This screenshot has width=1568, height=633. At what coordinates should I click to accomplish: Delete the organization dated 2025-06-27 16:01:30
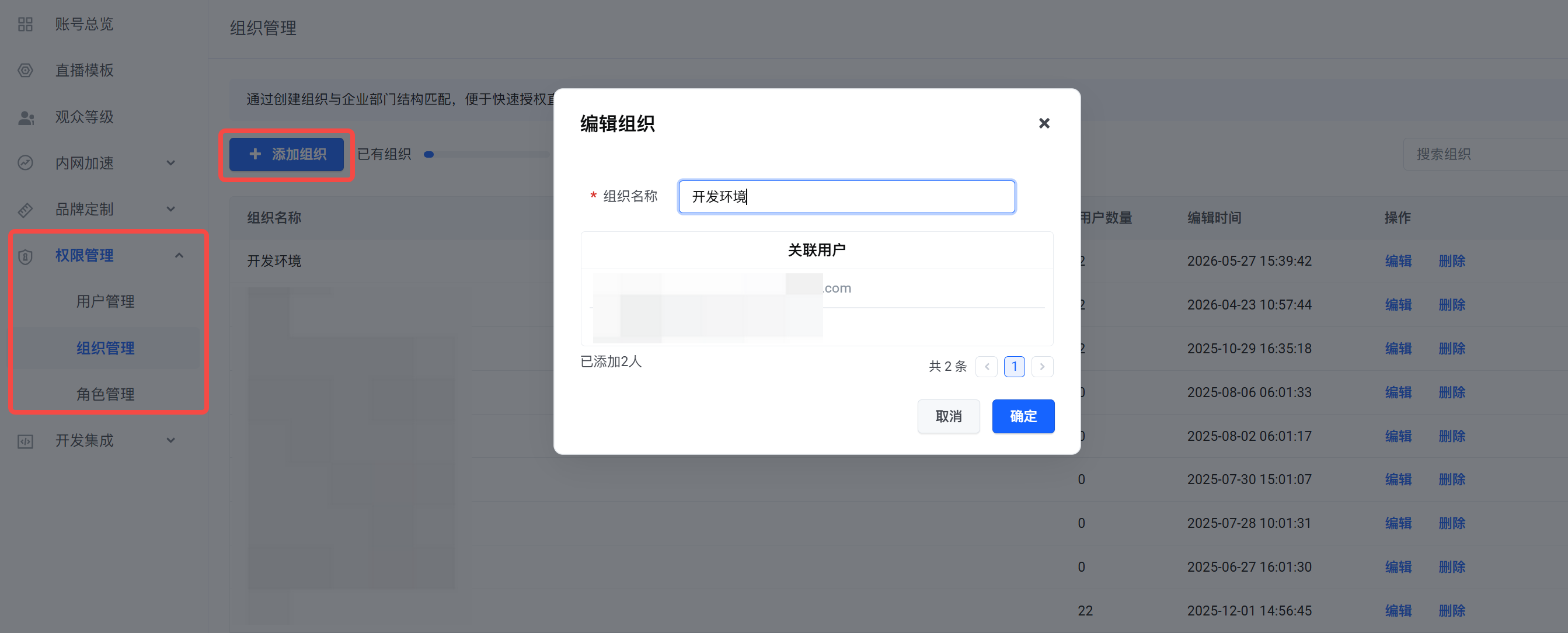click(x=1452, y=567)
